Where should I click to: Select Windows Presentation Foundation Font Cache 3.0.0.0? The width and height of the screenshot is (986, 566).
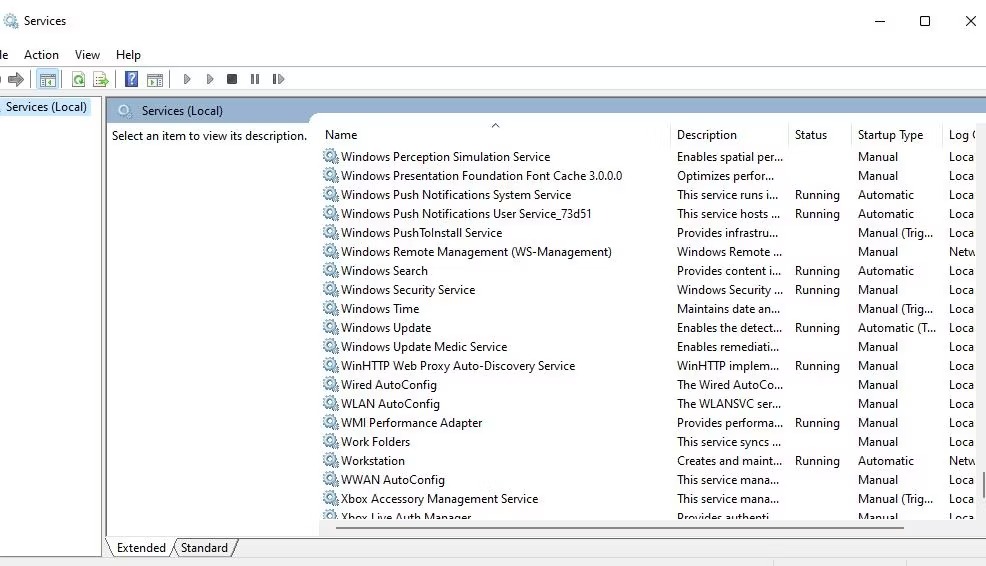coord(482,175)
